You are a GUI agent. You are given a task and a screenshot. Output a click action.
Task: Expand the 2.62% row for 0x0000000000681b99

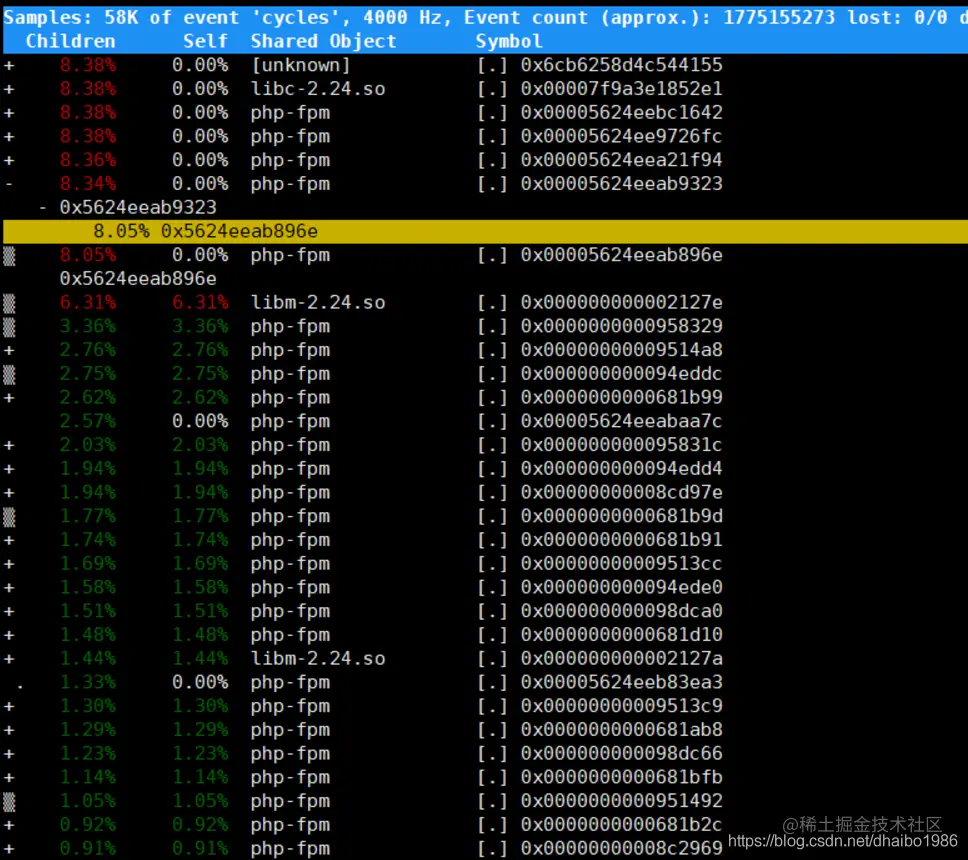9,398
